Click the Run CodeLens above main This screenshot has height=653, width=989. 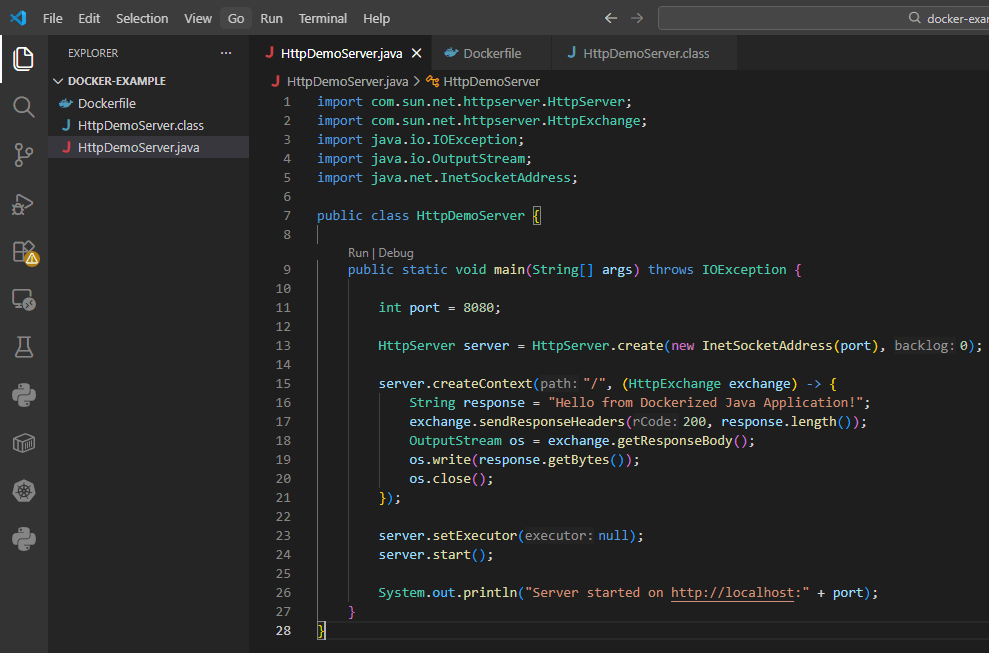[x=359, y=253]
